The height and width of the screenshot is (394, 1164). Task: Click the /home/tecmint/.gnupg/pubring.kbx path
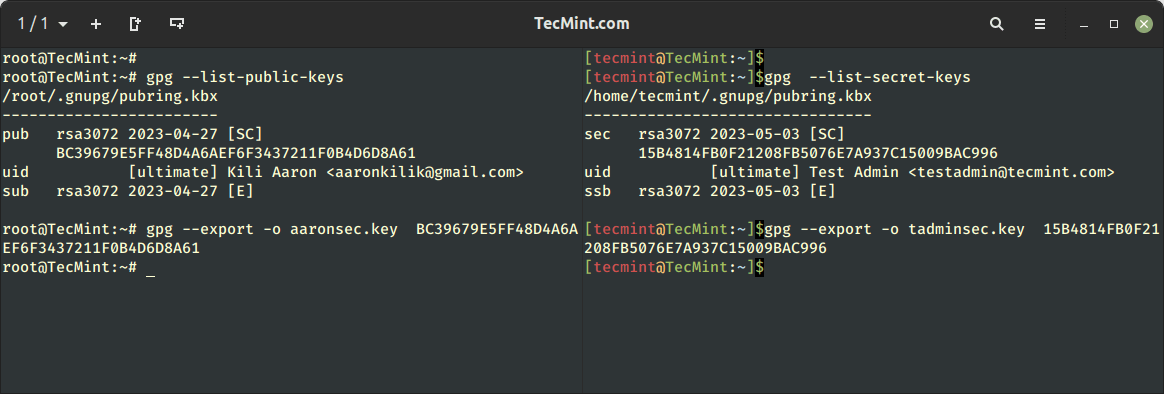pyautogui.click(x=728, y=96)
